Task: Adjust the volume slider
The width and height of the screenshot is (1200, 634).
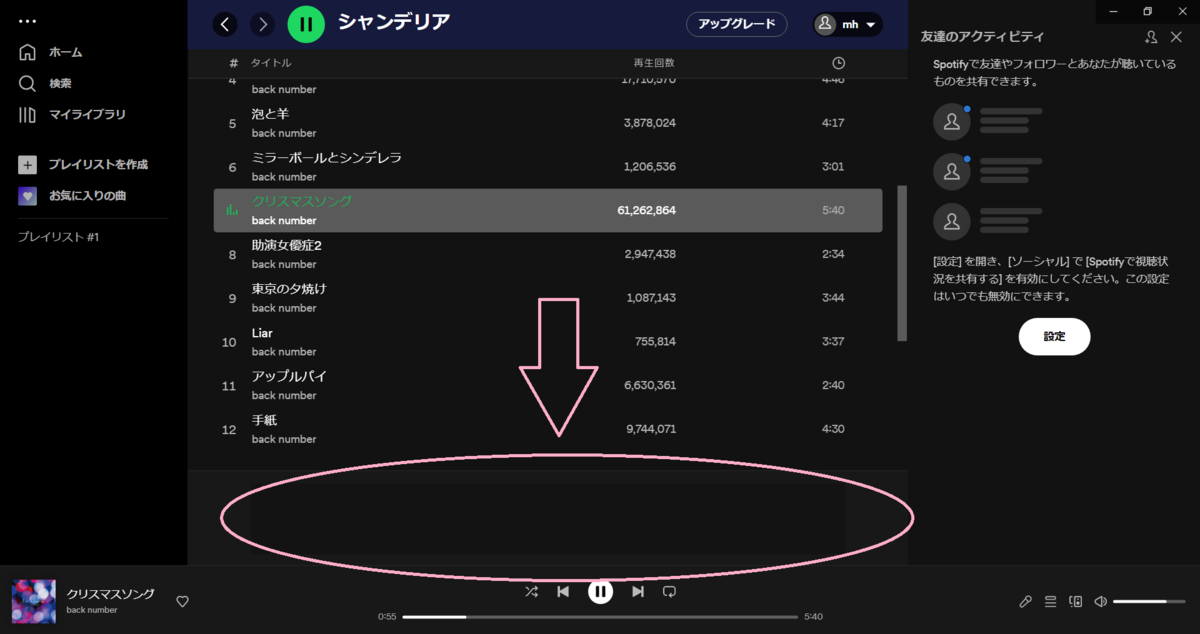Action: (x=1151, y=601)
